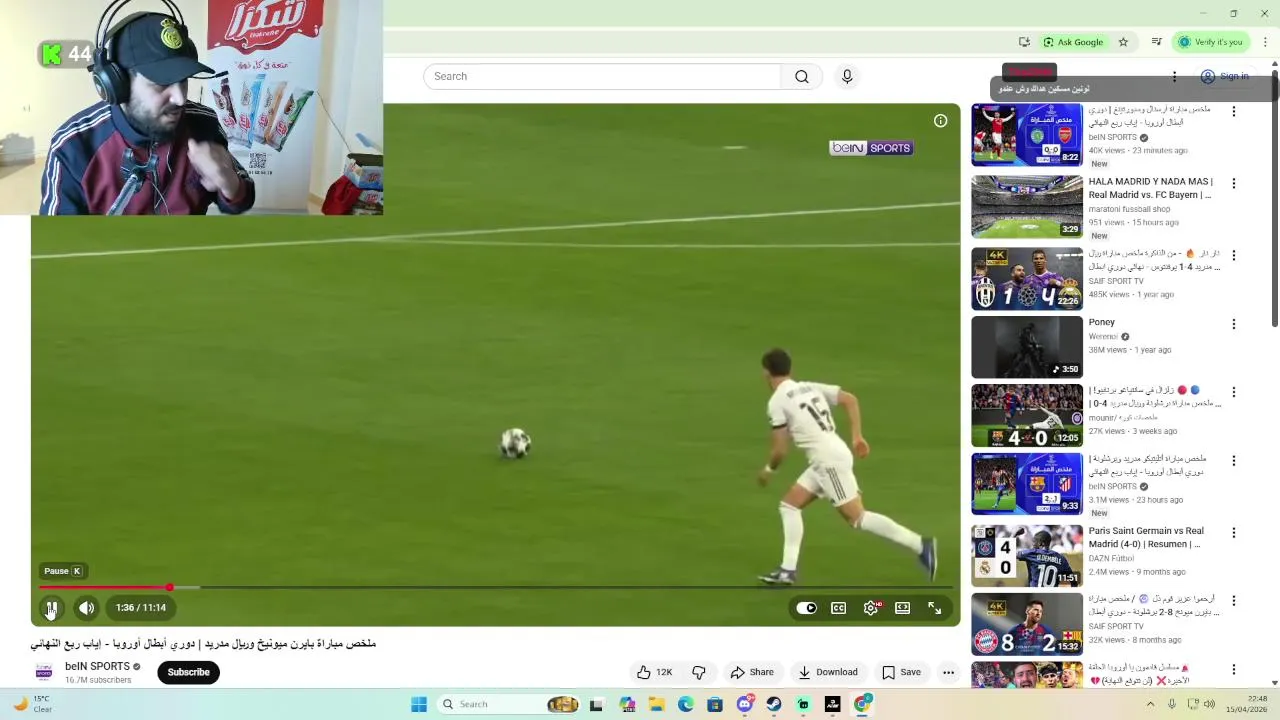Viewport: 1280px width, 720px height.
Task: Switch to theater mode in the player
Action: point(902,608)
